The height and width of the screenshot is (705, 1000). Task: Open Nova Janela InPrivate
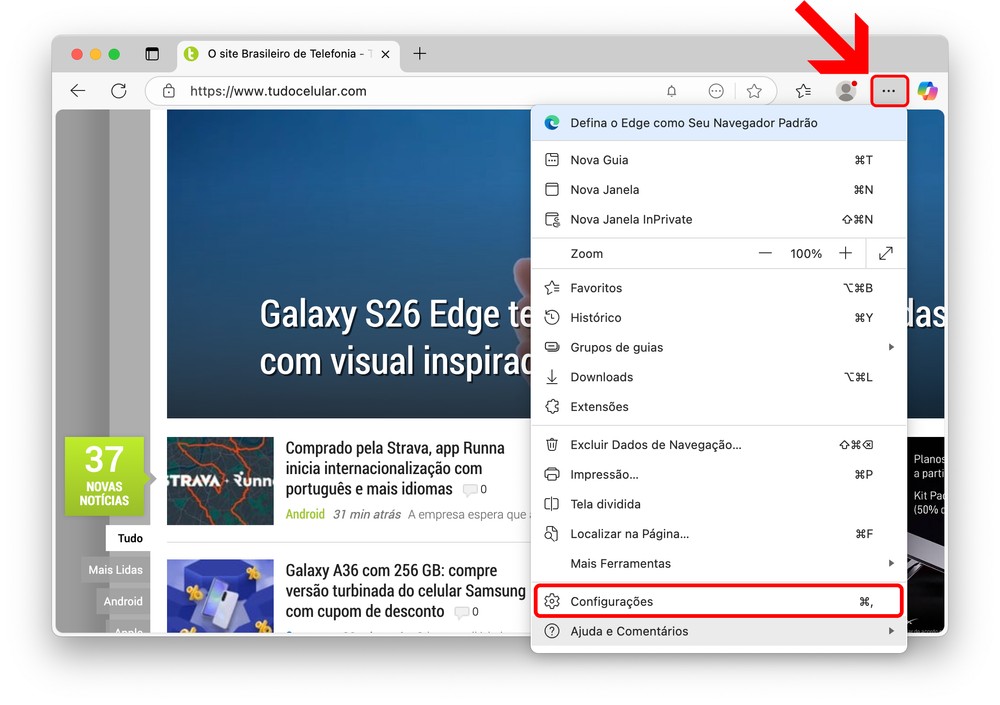[719, 219]
